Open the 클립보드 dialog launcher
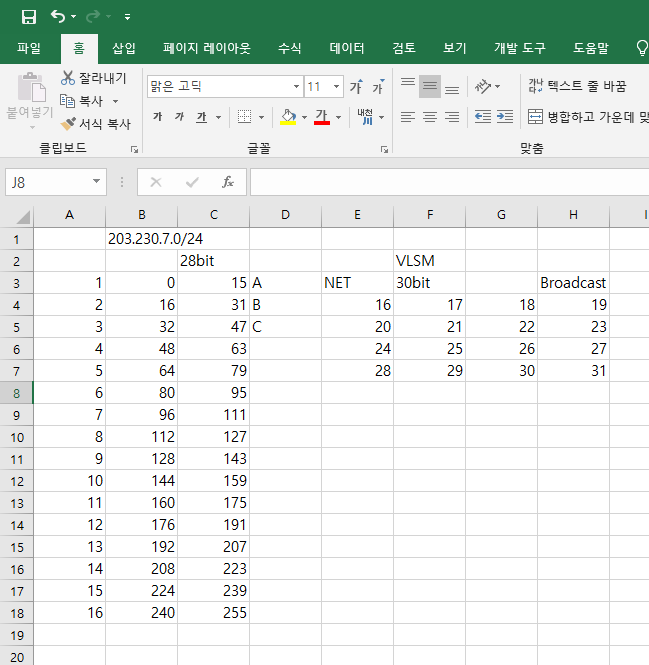649x665 pixels. coord(134,149)
